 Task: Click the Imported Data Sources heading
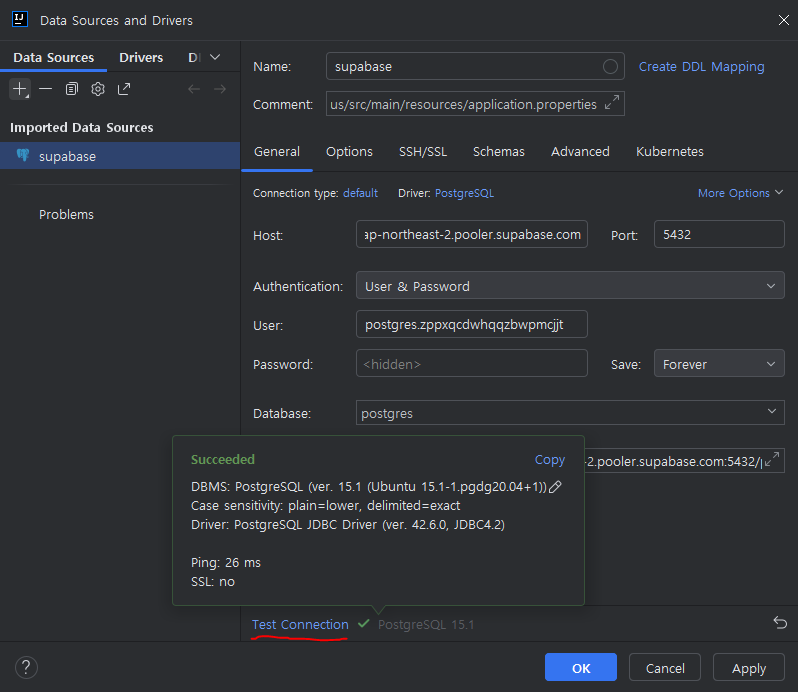click(81, 127)
